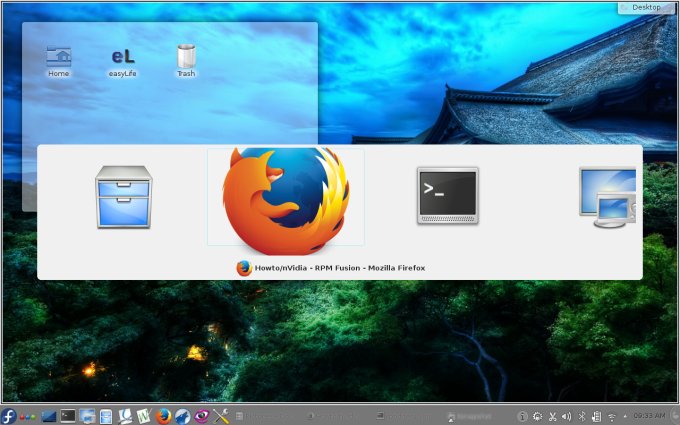Launch the blue-and-white lamp icon in the taskbar
Screen dimensions: 680x425
(x=125, y=416)
